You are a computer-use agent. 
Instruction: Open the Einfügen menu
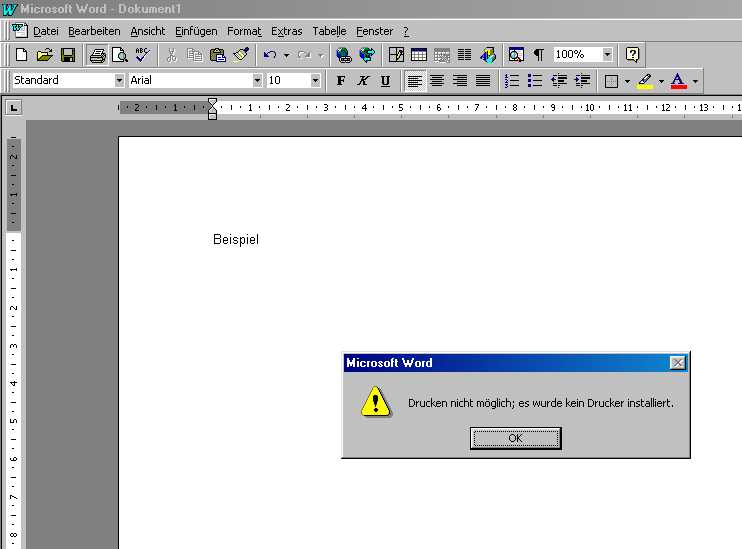click(x=196, y=31)
